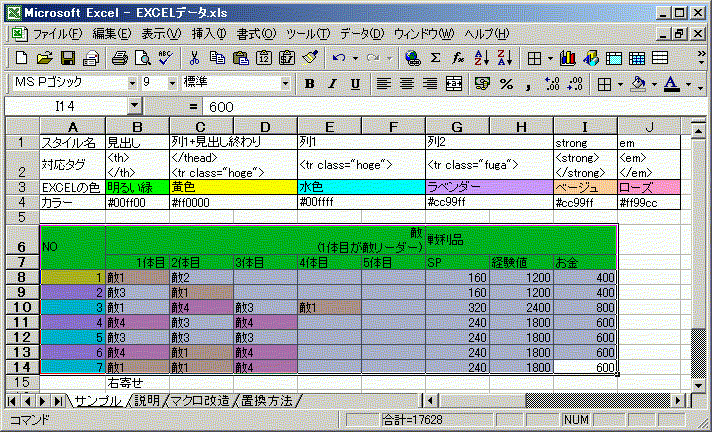Open the データ(D) menu
The width and height of the screenshot is (712, 432).
[x=362, y=34]
